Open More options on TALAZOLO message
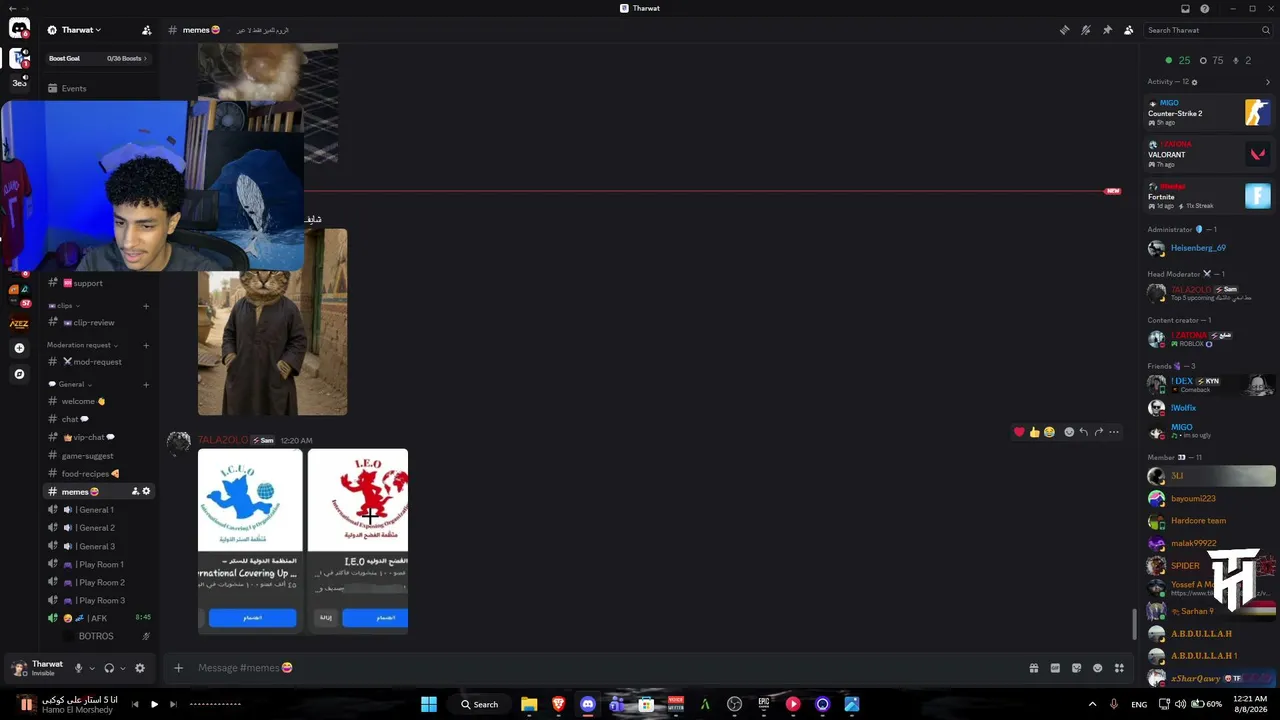The image size is (1280, 720). pyautogui.click(x=1114, y=432)
